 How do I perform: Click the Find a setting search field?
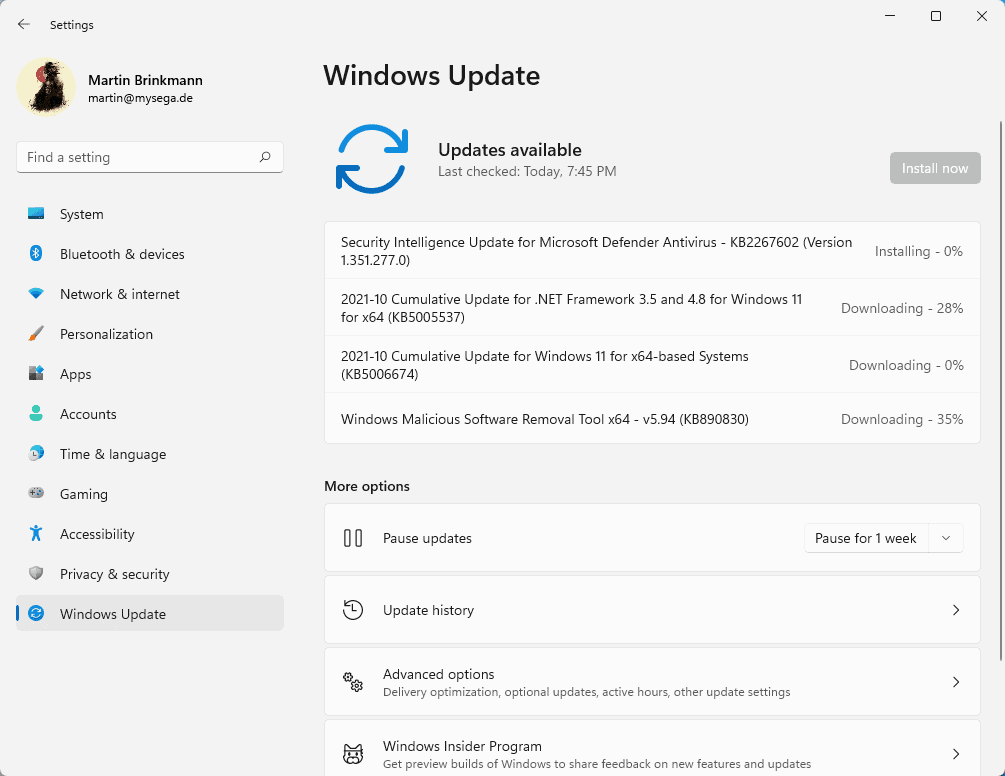pos(149,157)
